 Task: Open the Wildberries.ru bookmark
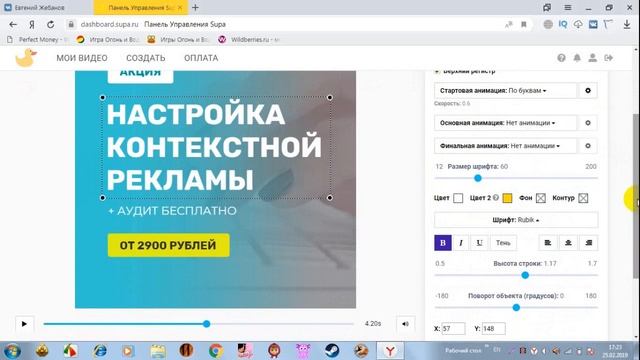coord(249,40)
